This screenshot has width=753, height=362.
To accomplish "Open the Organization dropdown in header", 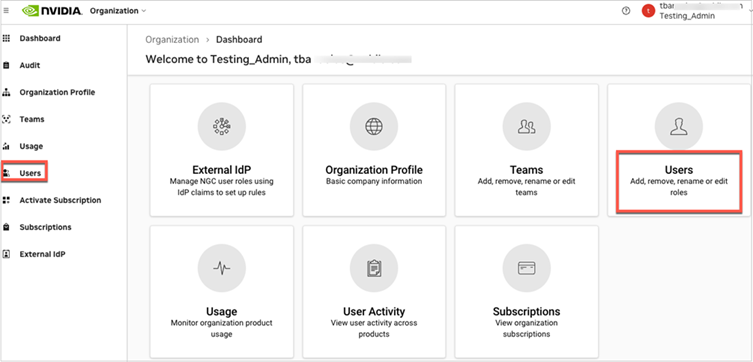I will 118,11.
